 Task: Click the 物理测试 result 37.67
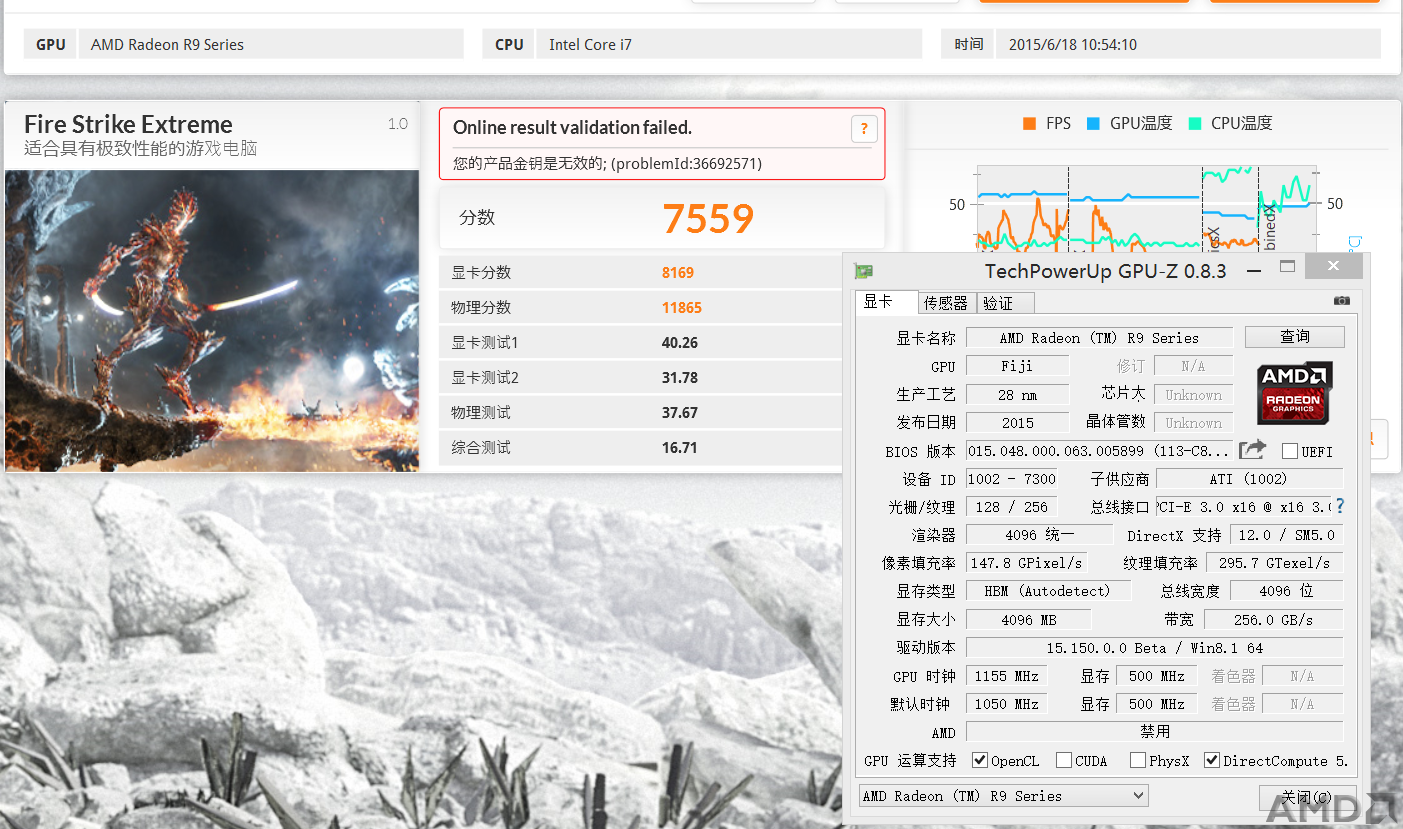coord(680,413)
